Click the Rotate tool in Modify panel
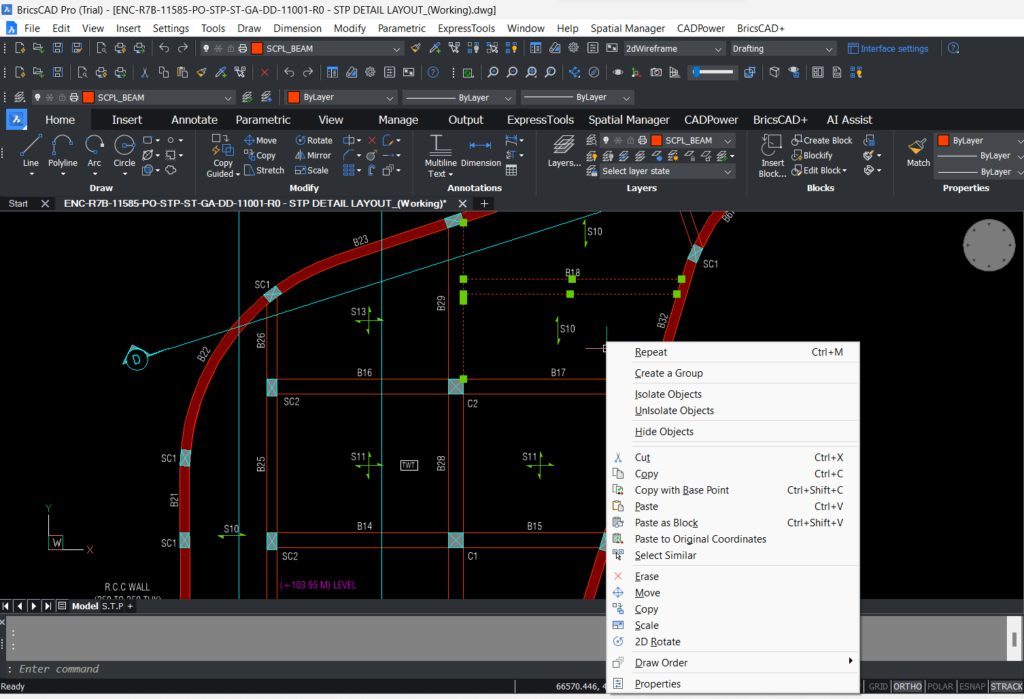 313,141
